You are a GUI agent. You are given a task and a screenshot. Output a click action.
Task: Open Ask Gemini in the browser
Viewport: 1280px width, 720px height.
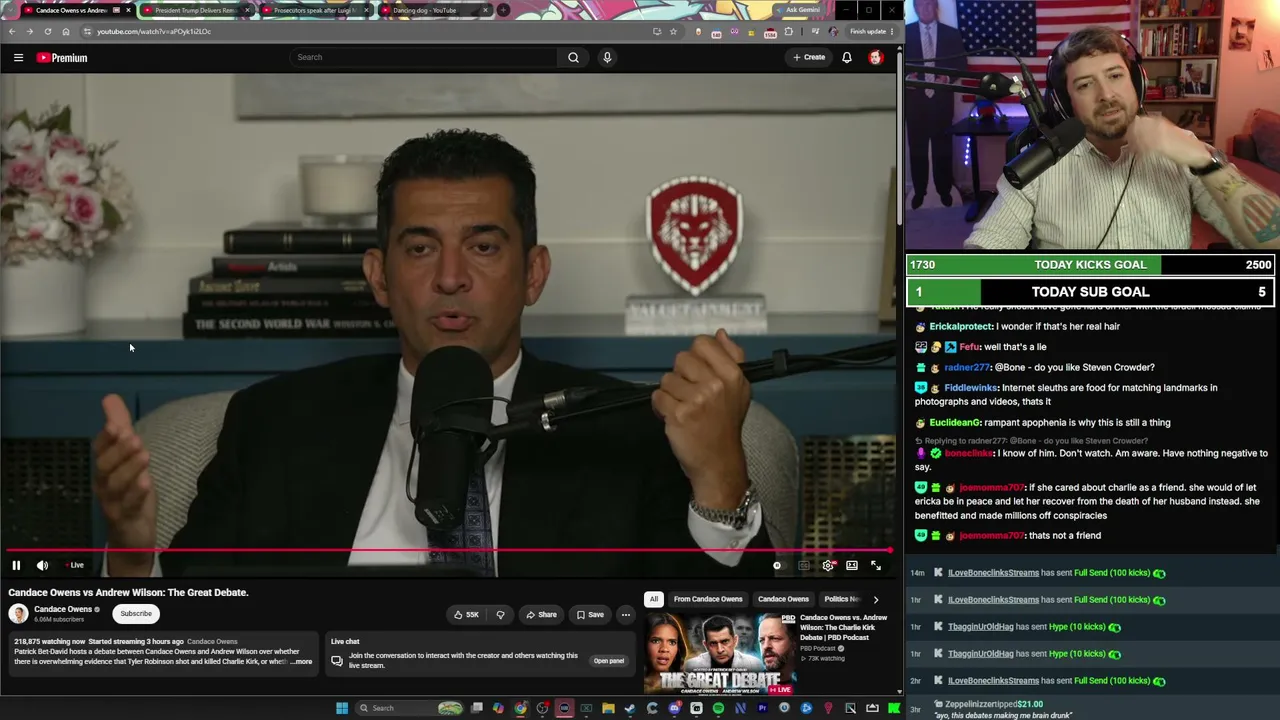[803, 10]
